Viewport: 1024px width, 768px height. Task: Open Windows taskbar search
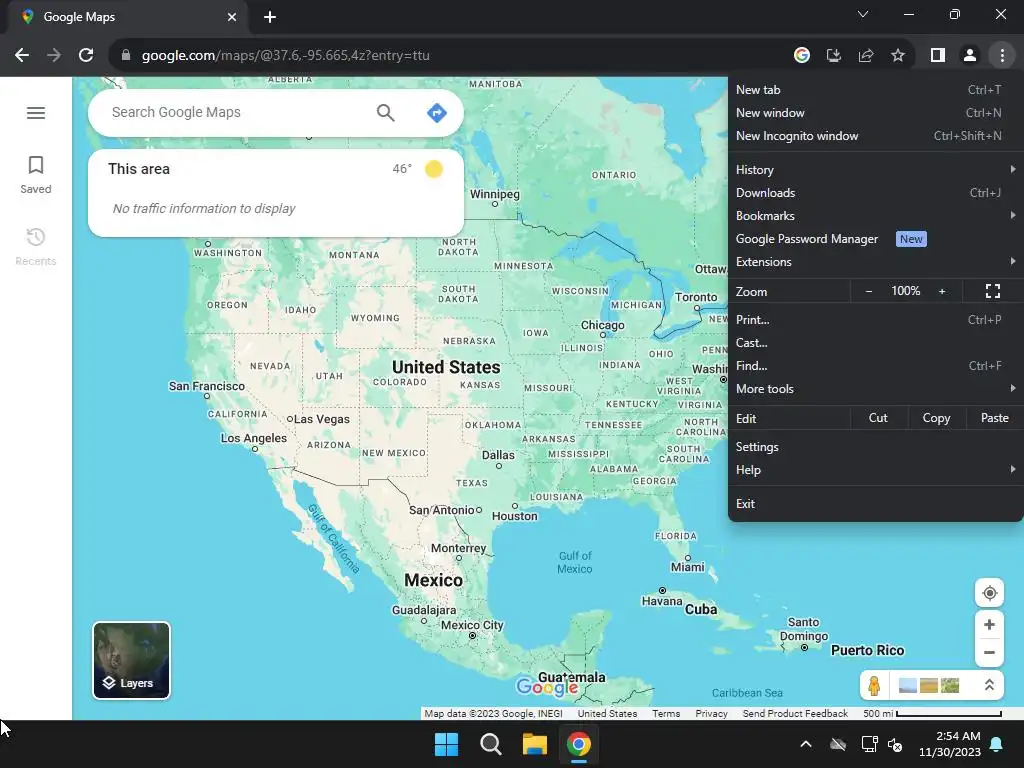pos(490,744)
